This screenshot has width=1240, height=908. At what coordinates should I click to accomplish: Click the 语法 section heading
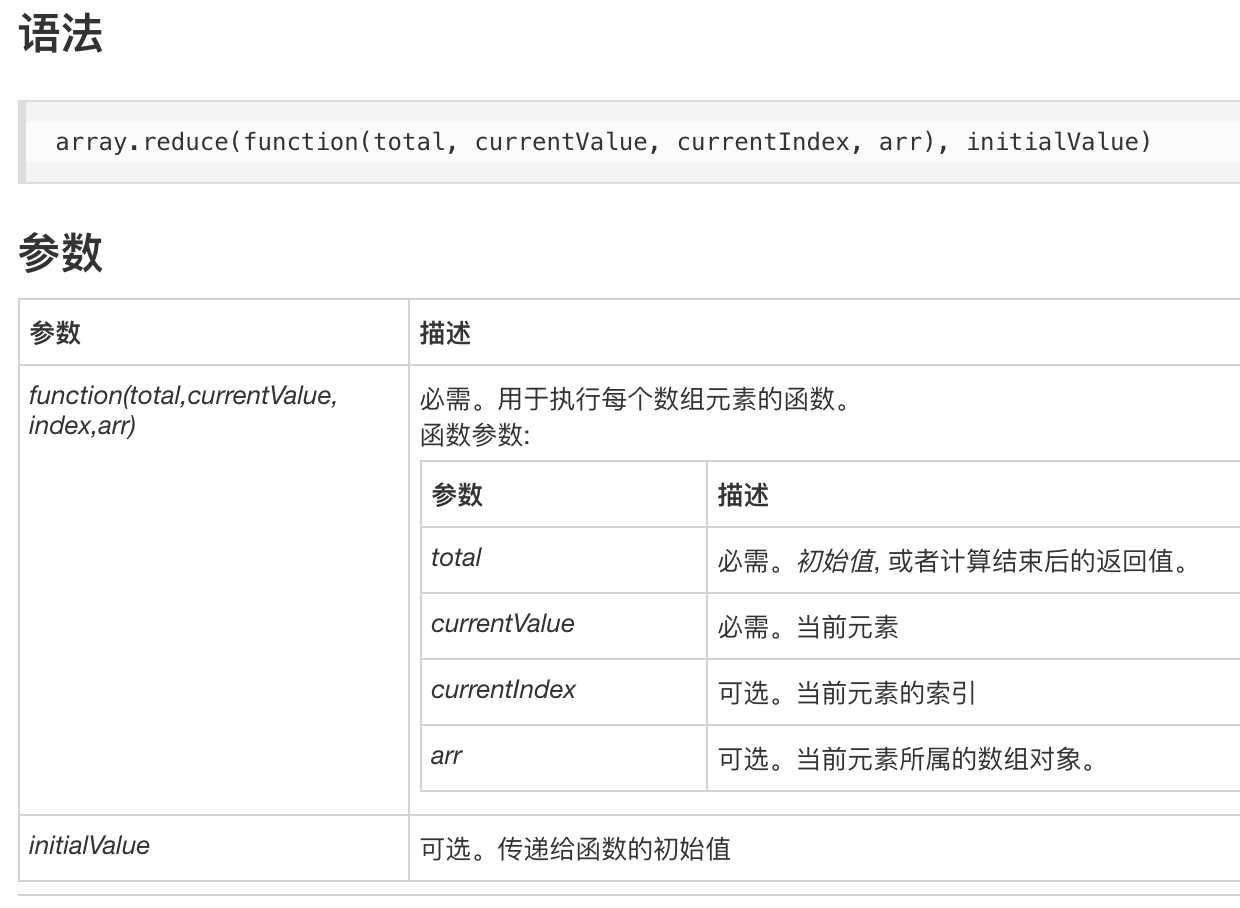[x=60, y=36]
